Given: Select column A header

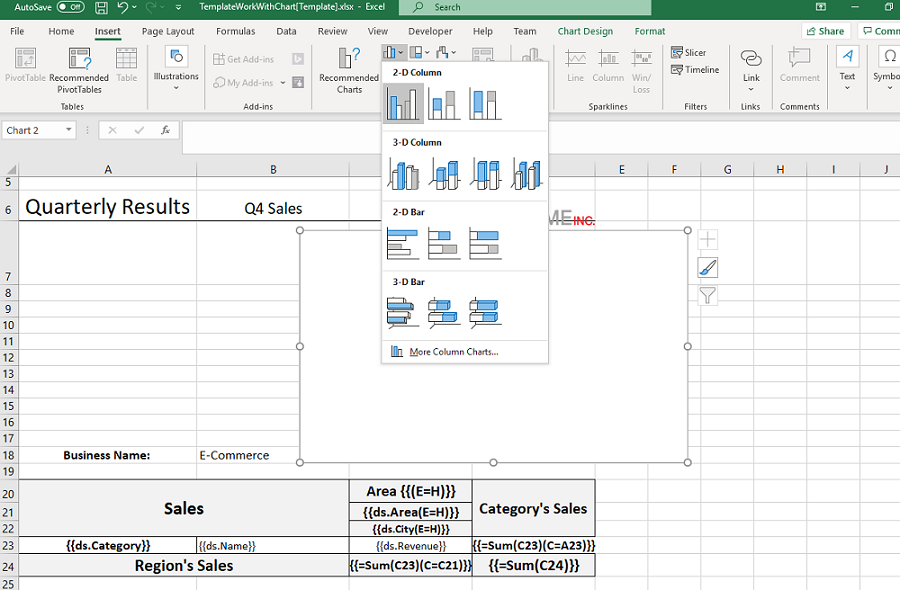Looking at the screenshot, I should coord(108,169).
